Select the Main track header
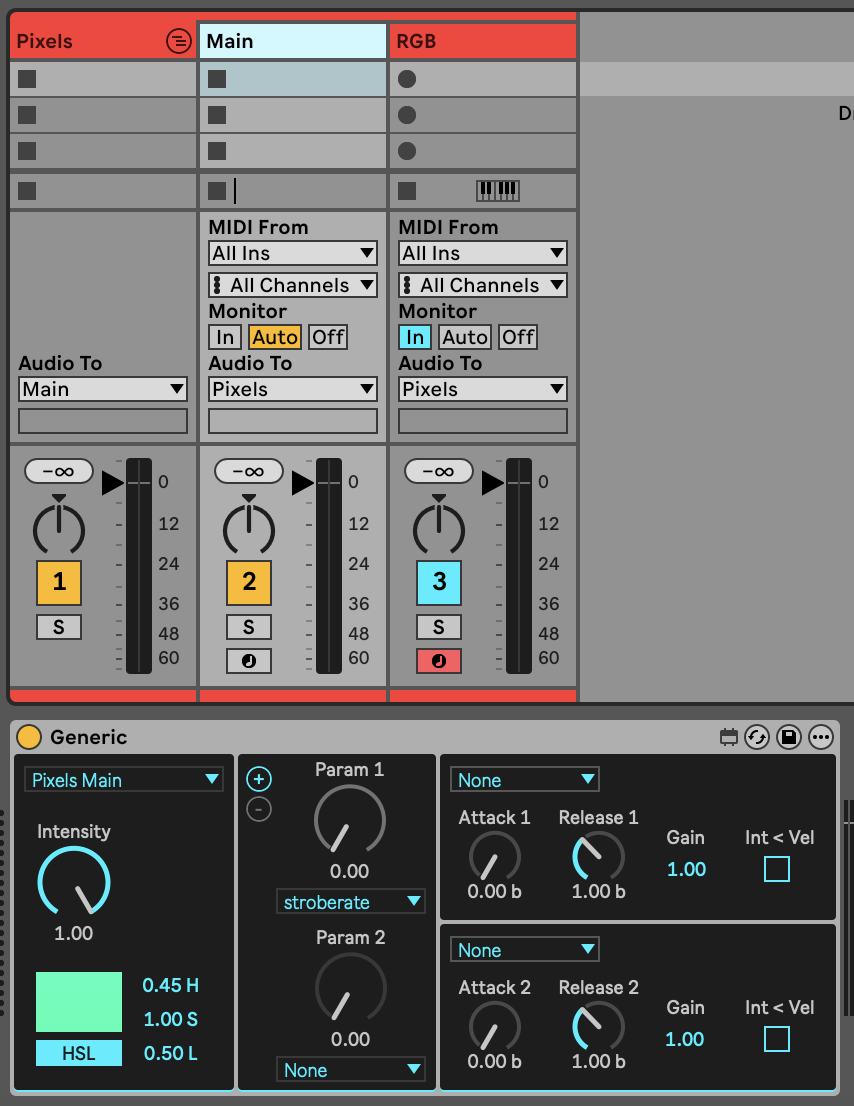854x1106 pixels. click(292, 41)
